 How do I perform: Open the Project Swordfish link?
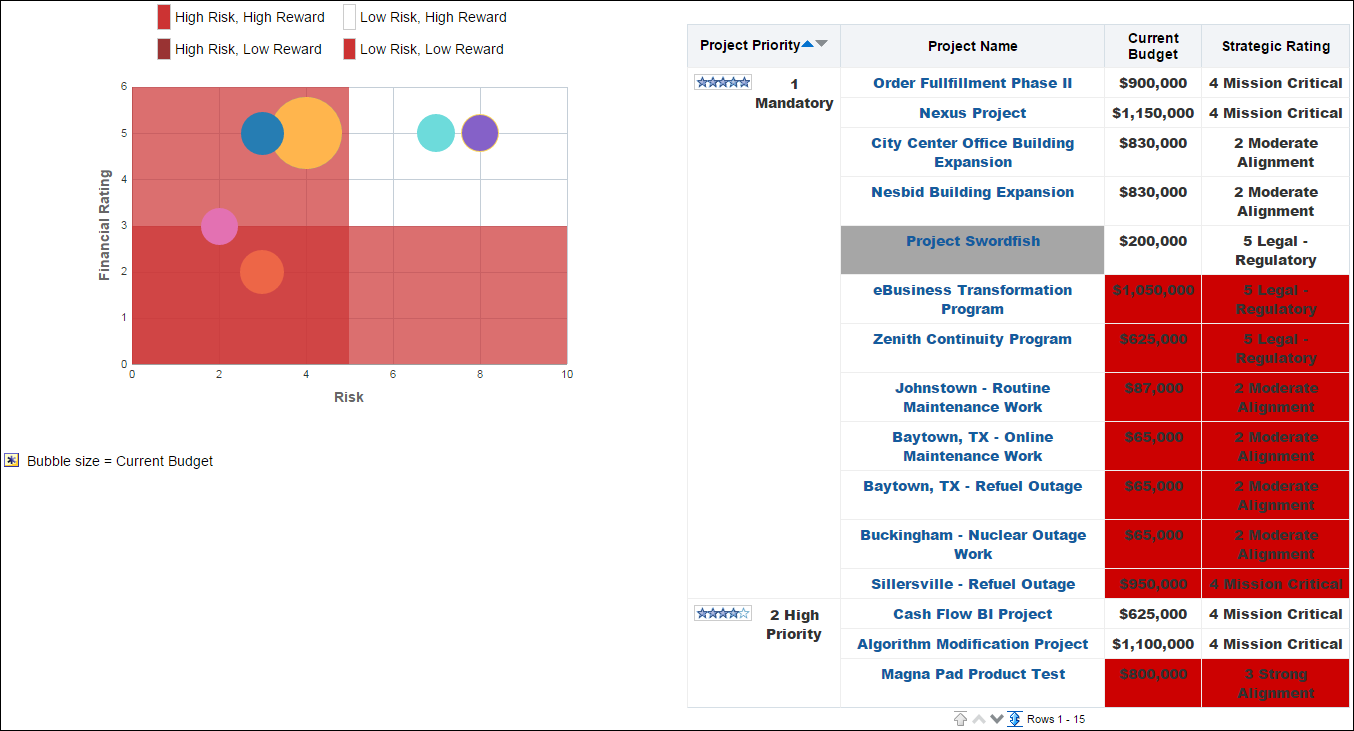[972, 240]
